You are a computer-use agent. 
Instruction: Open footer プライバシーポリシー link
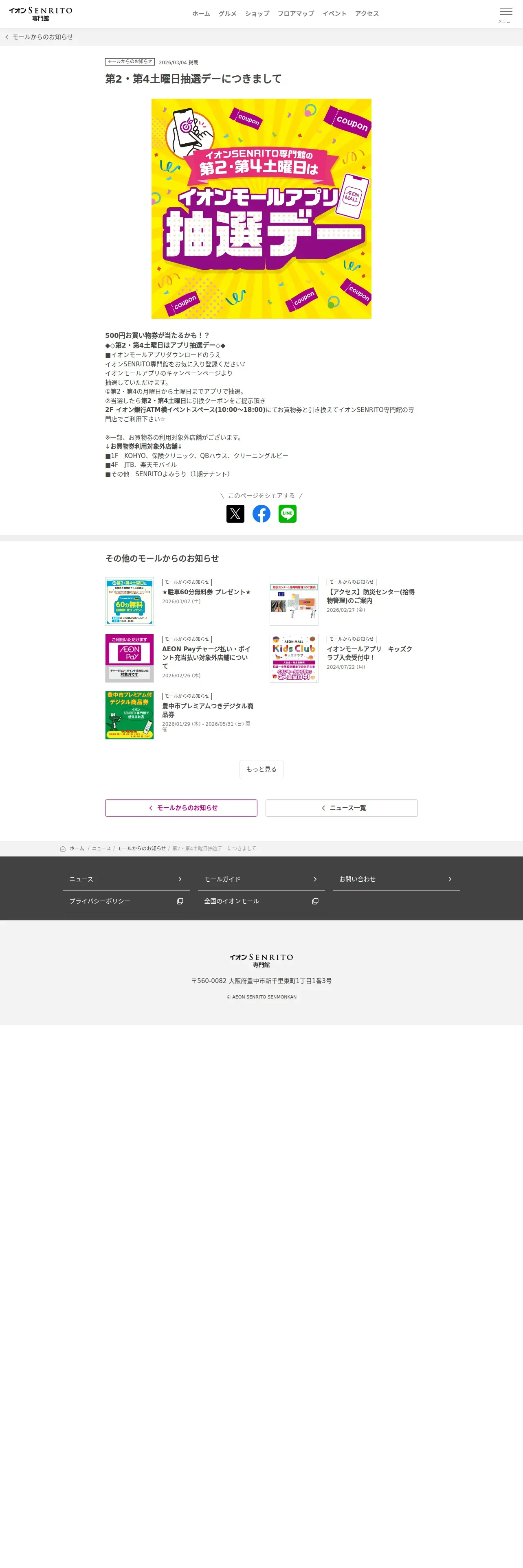(x=126, y=902)
